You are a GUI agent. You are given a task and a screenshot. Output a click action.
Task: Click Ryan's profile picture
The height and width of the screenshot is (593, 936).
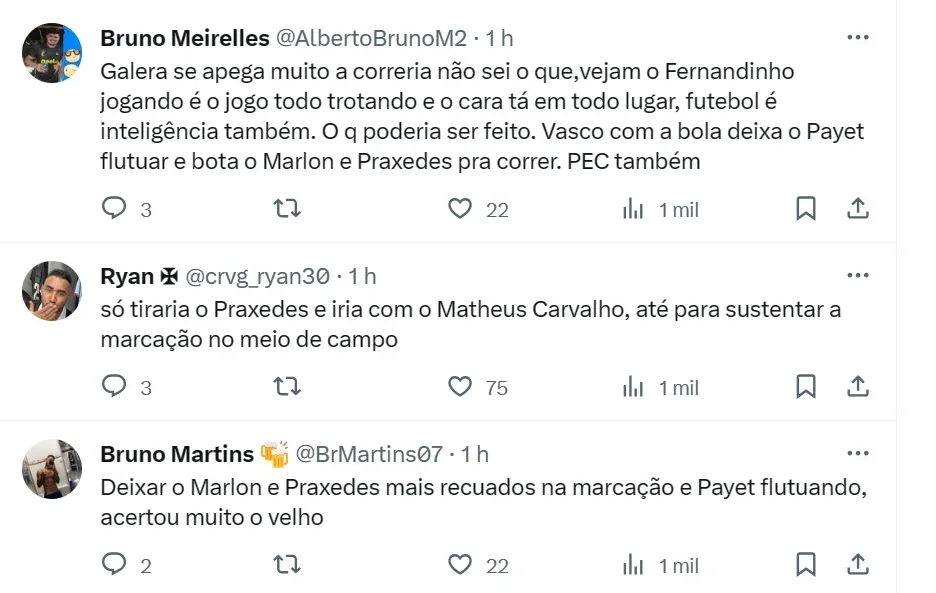(52, 291)
